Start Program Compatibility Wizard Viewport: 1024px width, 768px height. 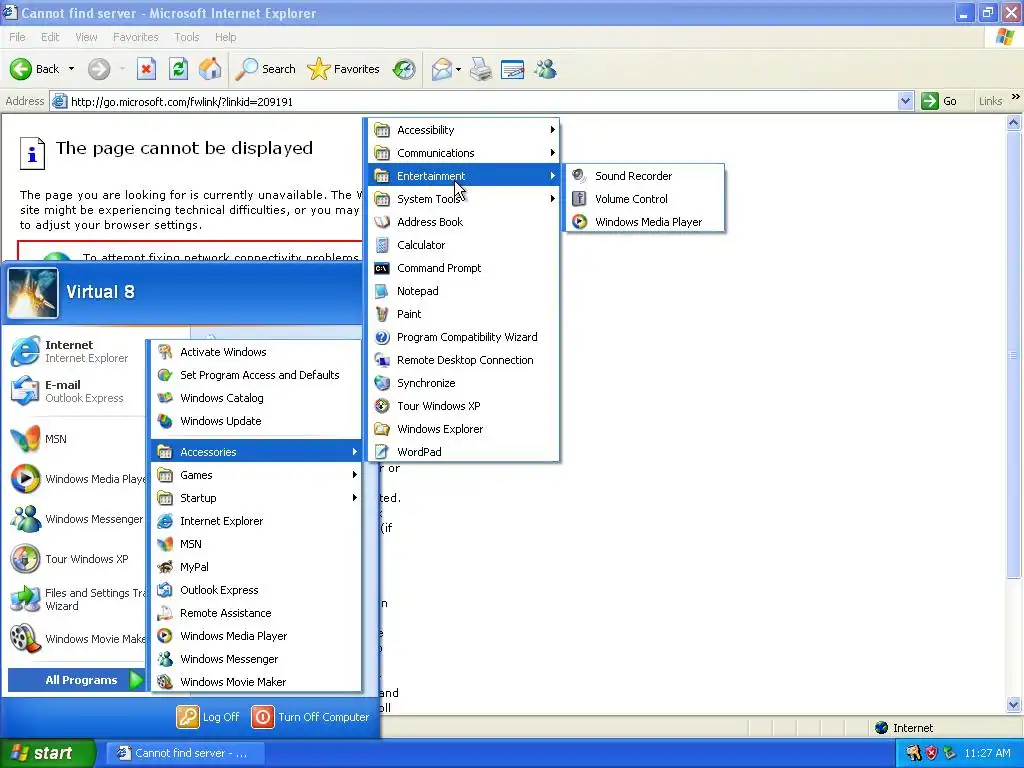(464, 337)
